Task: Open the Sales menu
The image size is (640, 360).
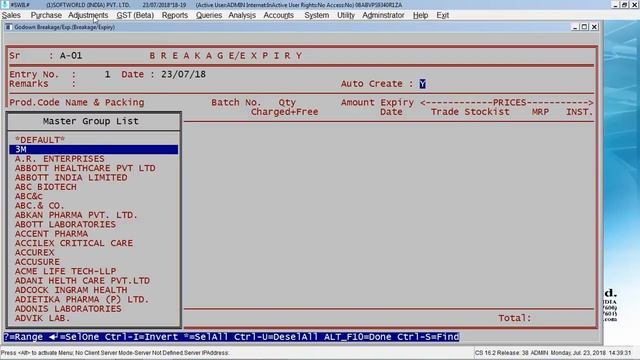Action: [x=11, y=15]
